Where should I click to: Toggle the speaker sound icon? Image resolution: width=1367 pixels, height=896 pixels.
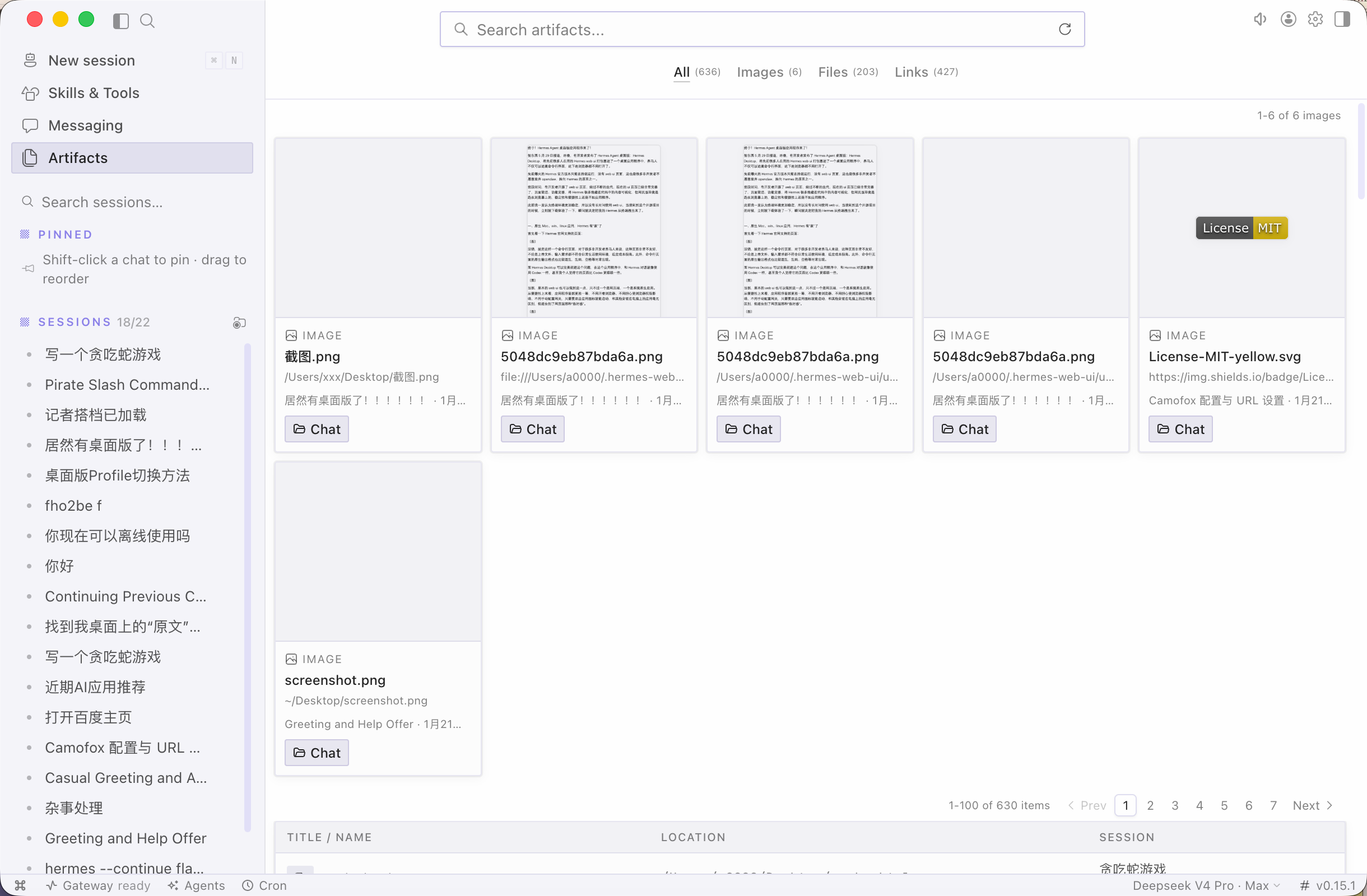pyautogui.click(x=1260, y=20)
